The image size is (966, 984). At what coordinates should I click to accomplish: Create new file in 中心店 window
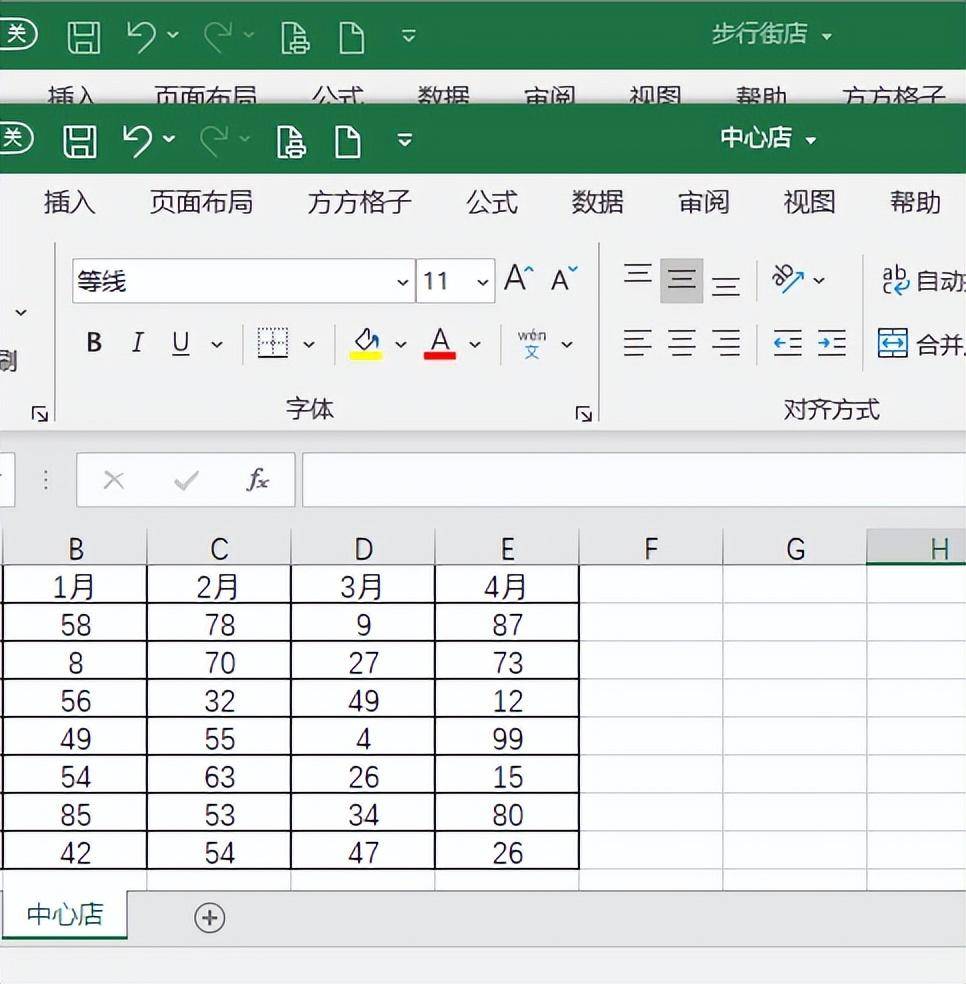[348, 141]
